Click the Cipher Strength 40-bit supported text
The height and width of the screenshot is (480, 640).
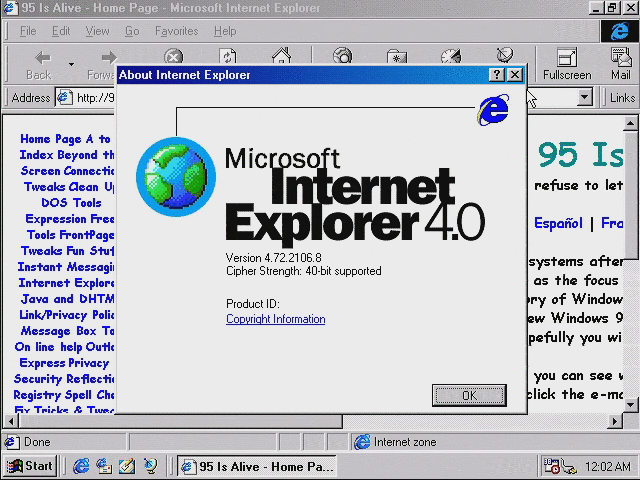click(x=304, y=271)
